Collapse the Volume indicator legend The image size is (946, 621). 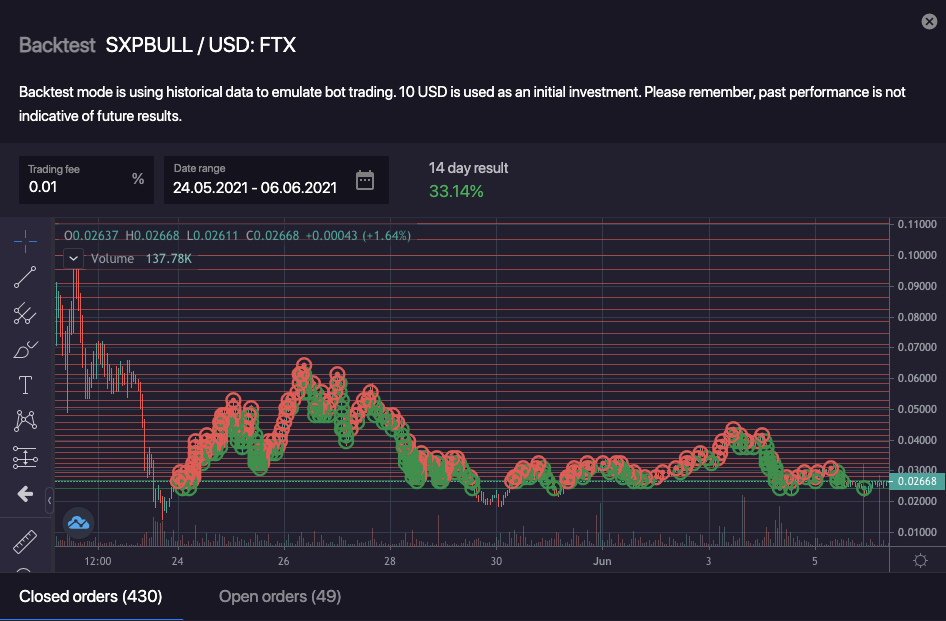click(x=74, y=258)
